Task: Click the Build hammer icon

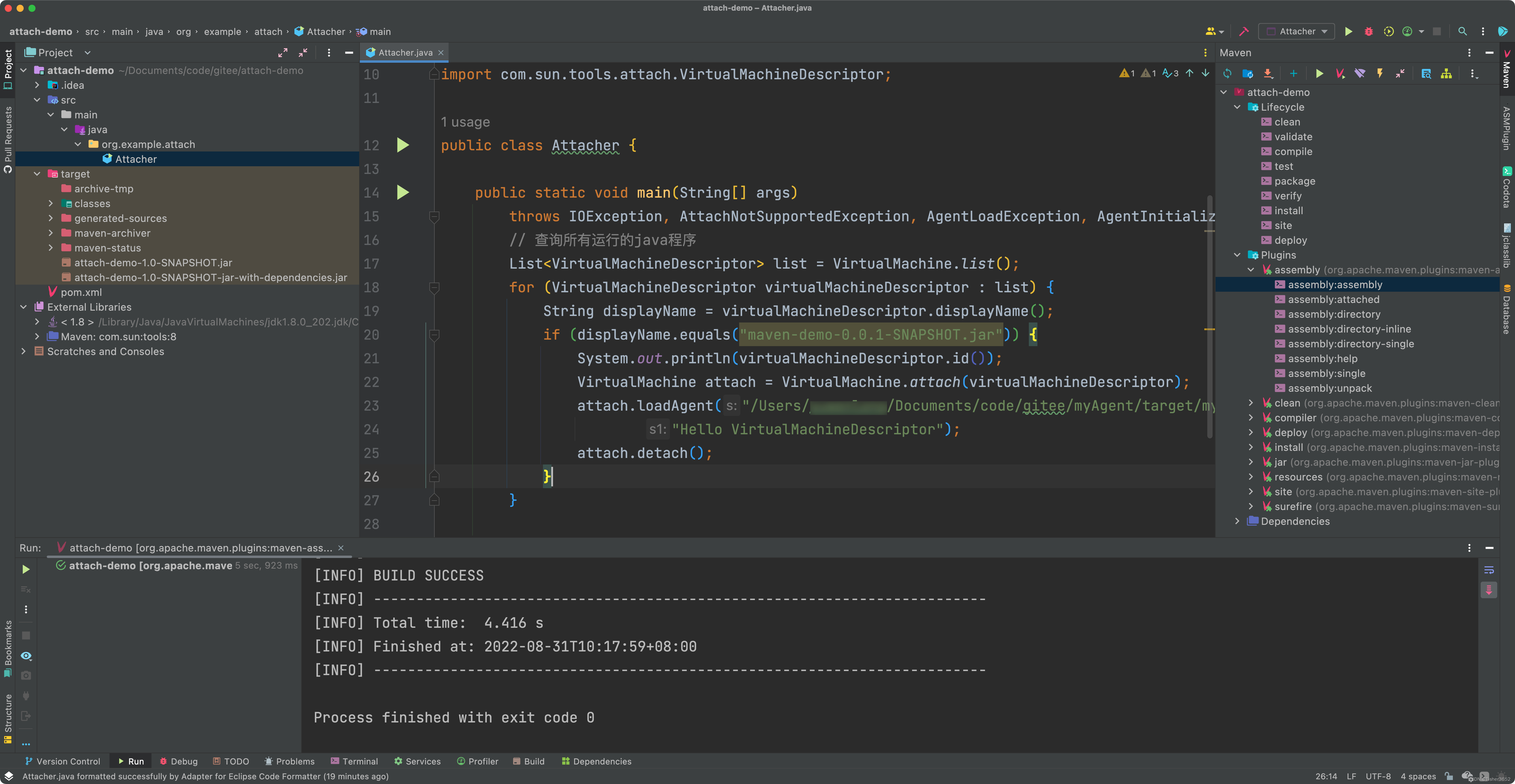Action: click(1243, 32)
